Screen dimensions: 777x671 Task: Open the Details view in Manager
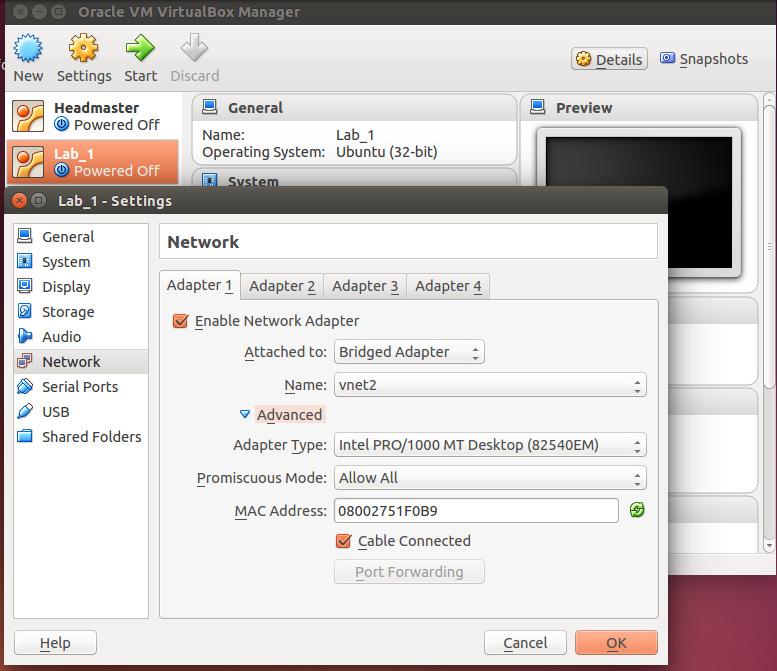(x=610, y=59)
